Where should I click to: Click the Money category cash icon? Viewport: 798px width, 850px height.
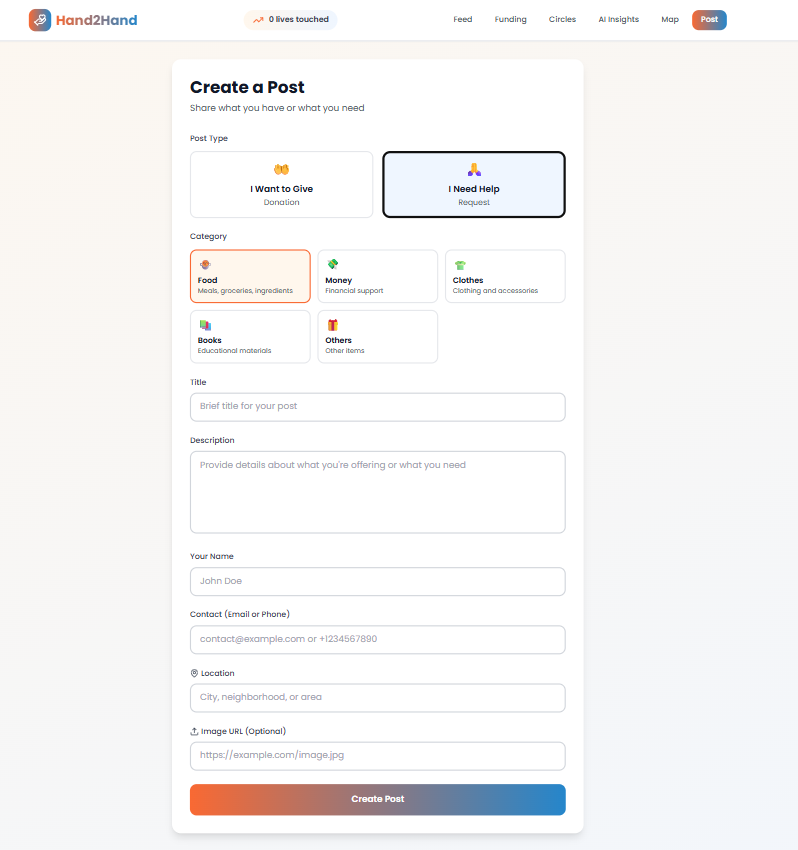pyautogui.click(x=332, y=265)
